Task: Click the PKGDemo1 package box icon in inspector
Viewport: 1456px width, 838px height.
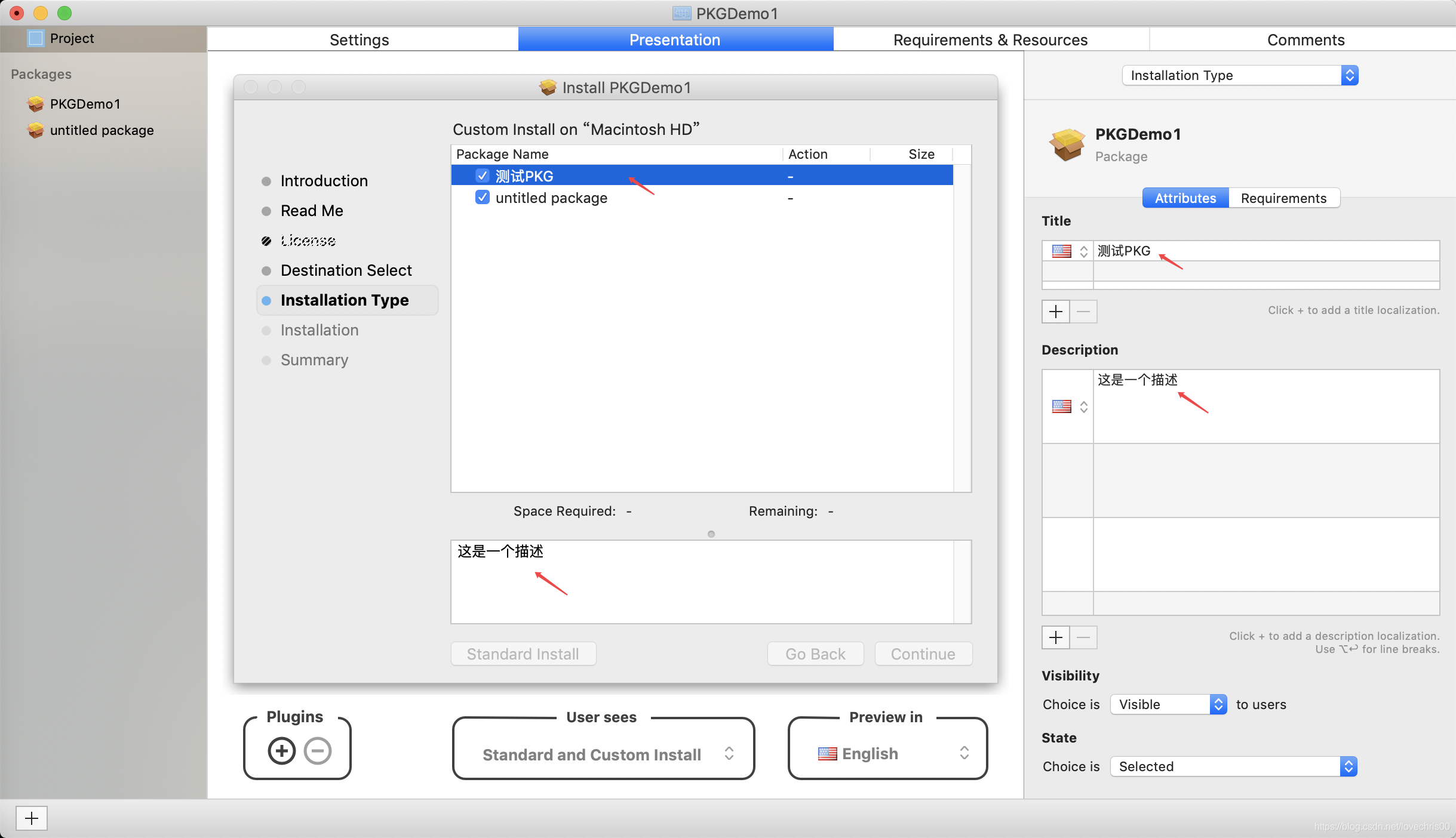Action: click(1067, 144)
